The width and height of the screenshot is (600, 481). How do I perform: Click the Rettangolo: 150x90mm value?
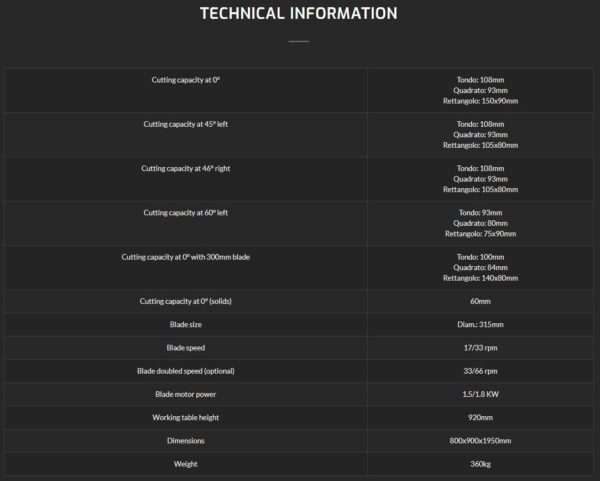tap(481, 101)
